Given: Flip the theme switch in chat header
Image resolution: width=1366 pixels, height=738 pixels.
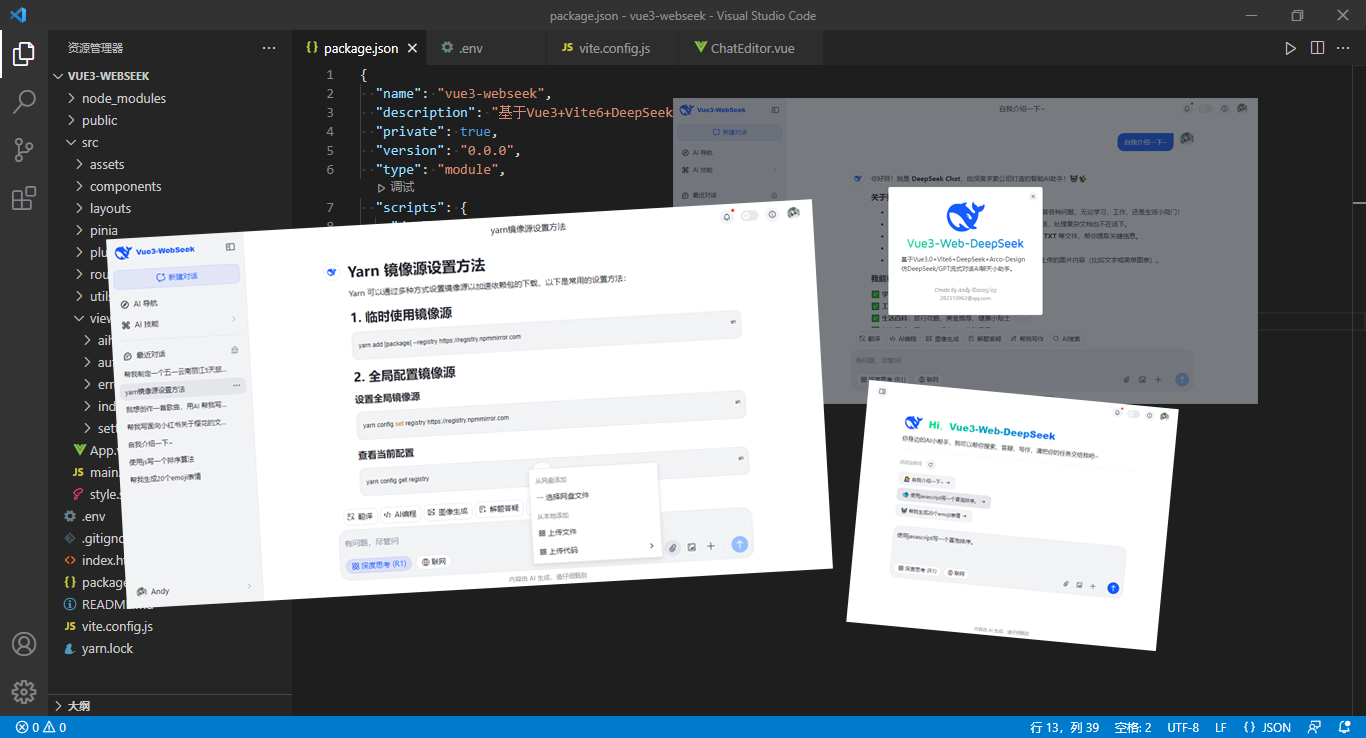Looking at the screenshot, I should tap(749, 216).
